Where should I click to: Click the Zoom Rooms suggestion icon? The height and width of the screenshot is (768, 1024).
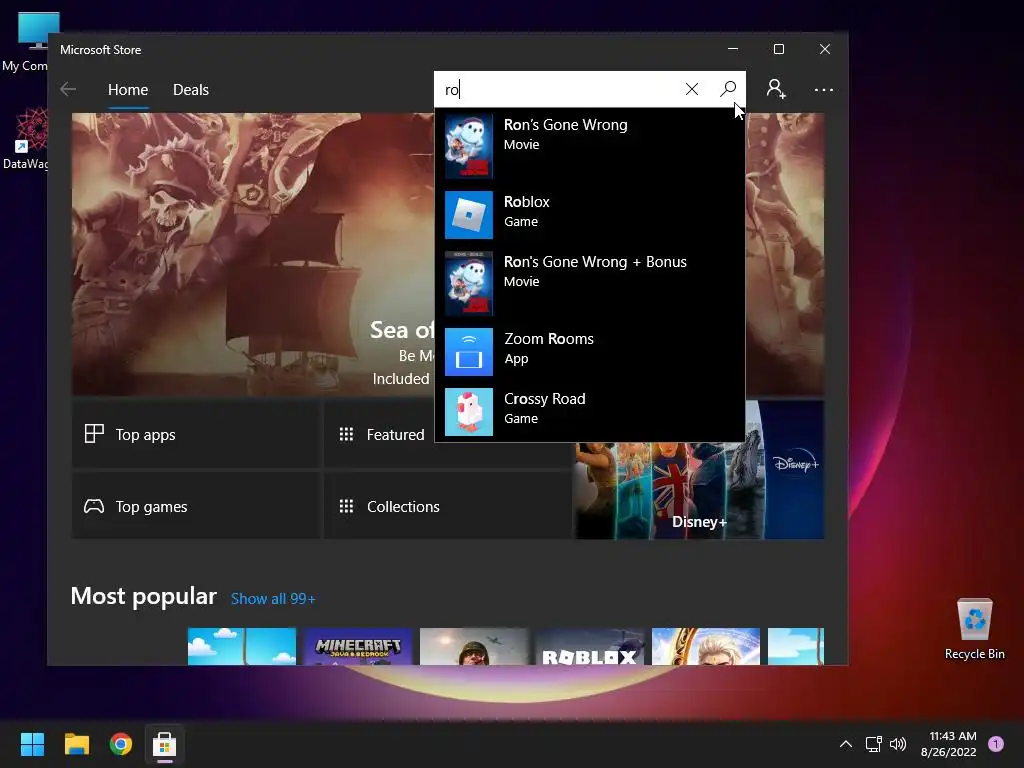pyautogui.click(x=469, y=352)
